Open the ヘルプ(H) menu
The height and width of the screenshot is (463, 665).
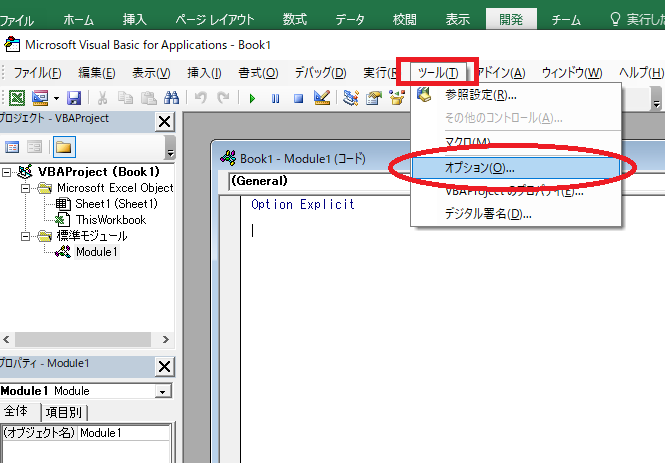tap(641, 73)
